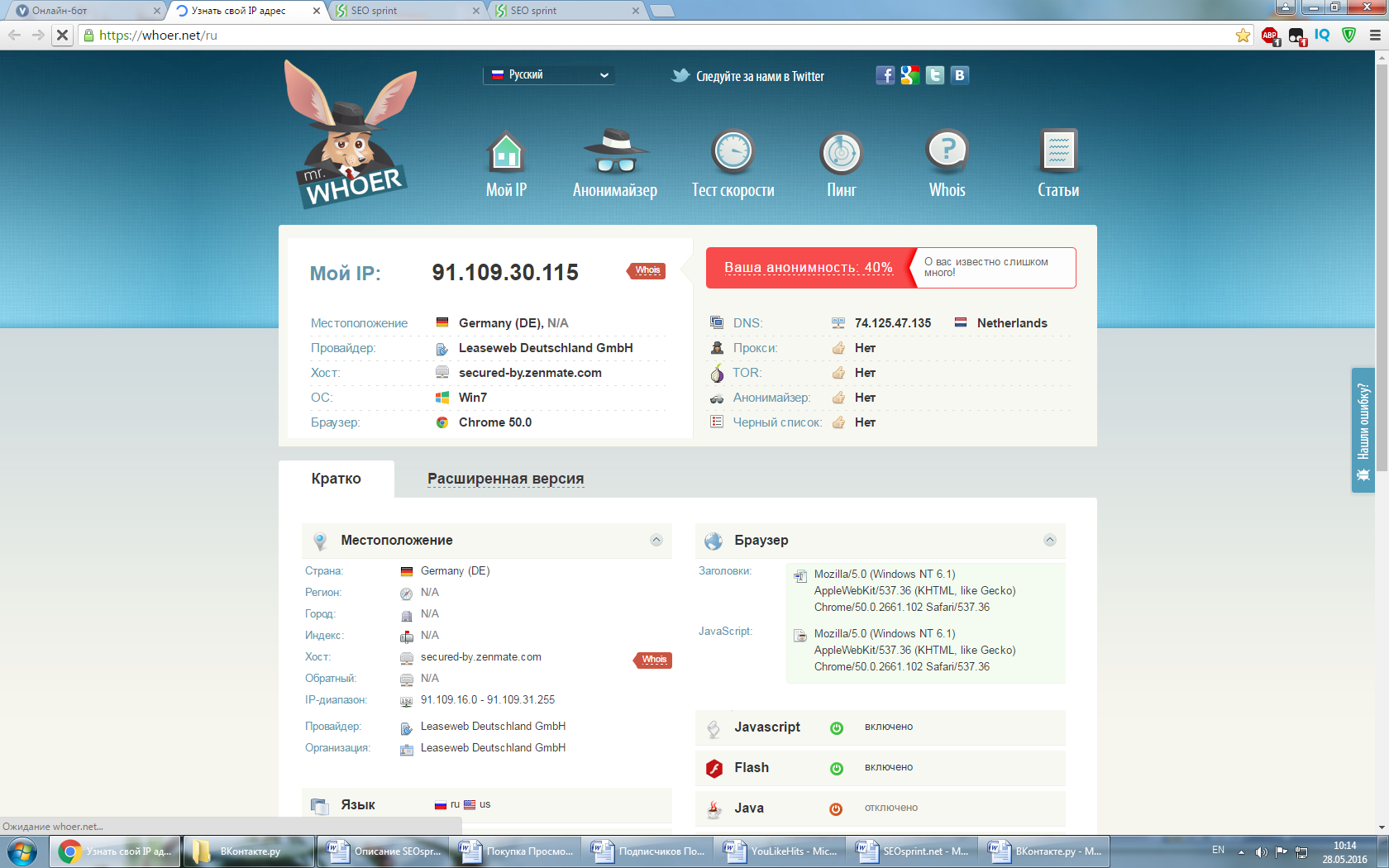Click the EN language indicator in tray
Image resolution: width=1389 pixels, height=868 pixels.
[1218, 850]
